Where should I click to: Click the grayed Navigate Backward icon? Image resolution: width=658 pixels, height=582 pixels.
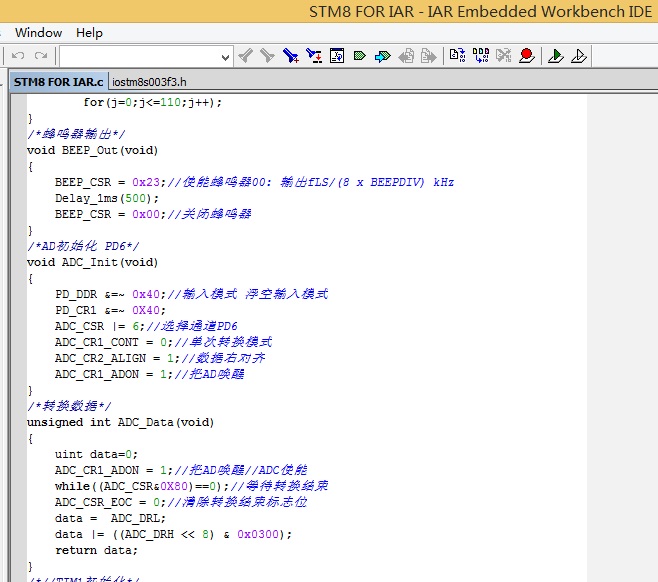[x=406, y=56]
